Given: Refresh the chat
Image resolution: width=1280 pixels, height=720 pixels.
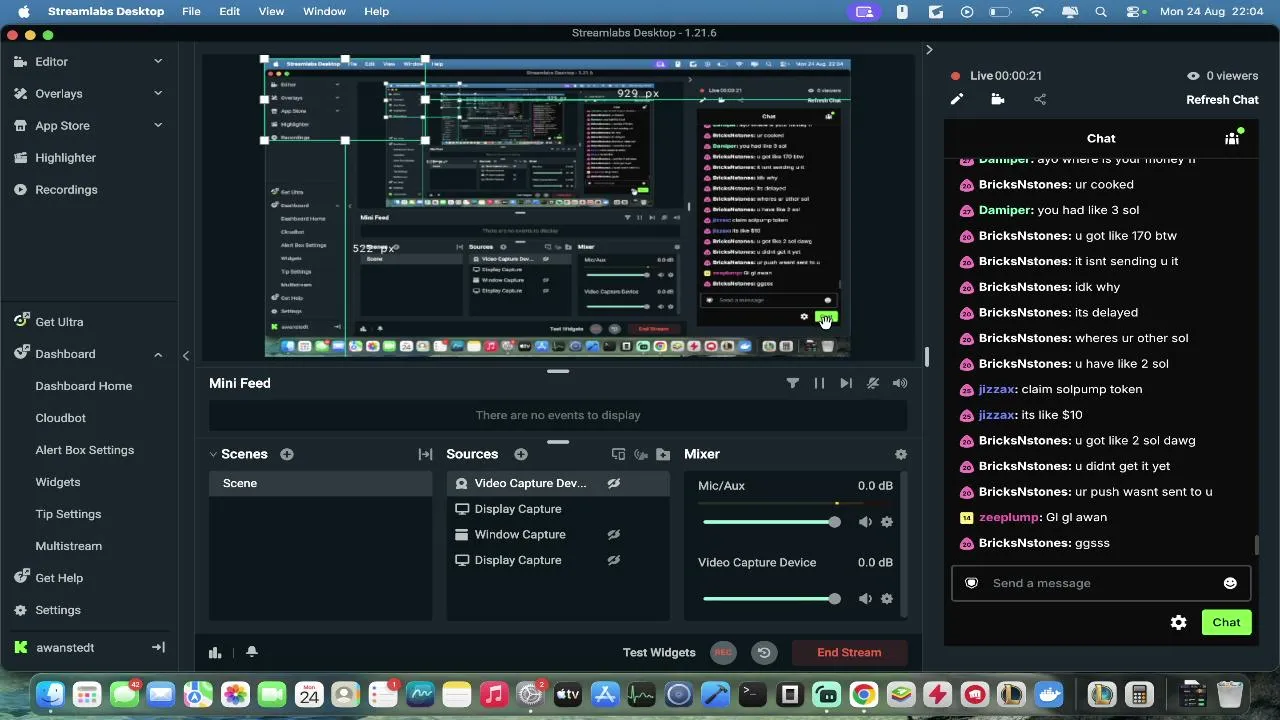Looking at the screenshot, I should tap(1222, 99).
